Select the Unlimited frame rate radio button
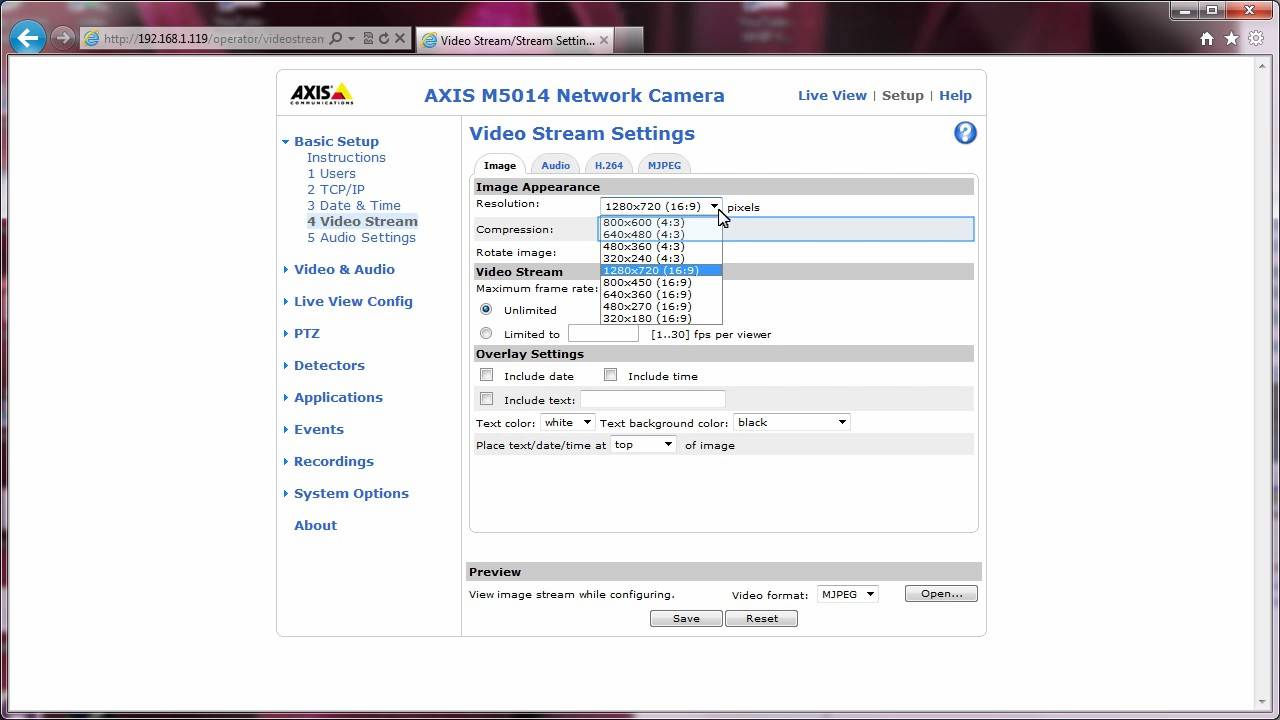 coord(486,310)
